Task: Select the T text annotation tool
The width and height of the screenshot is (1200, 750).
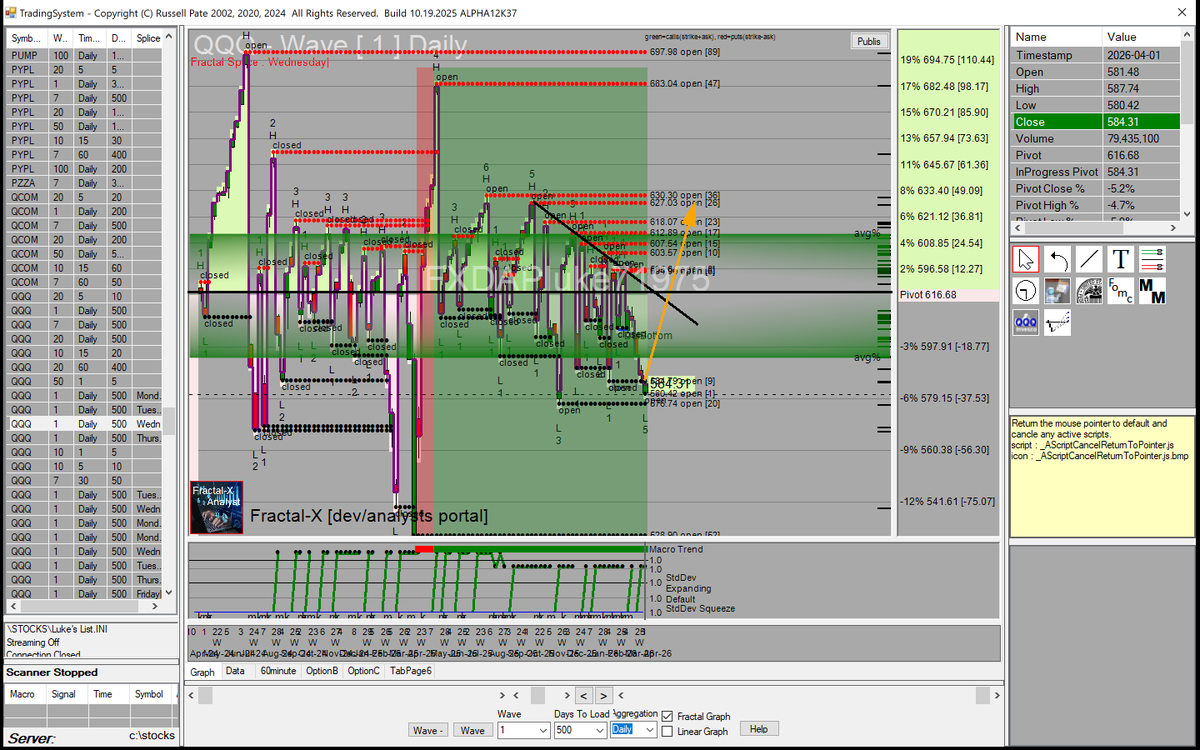Action: point(1121,259)
